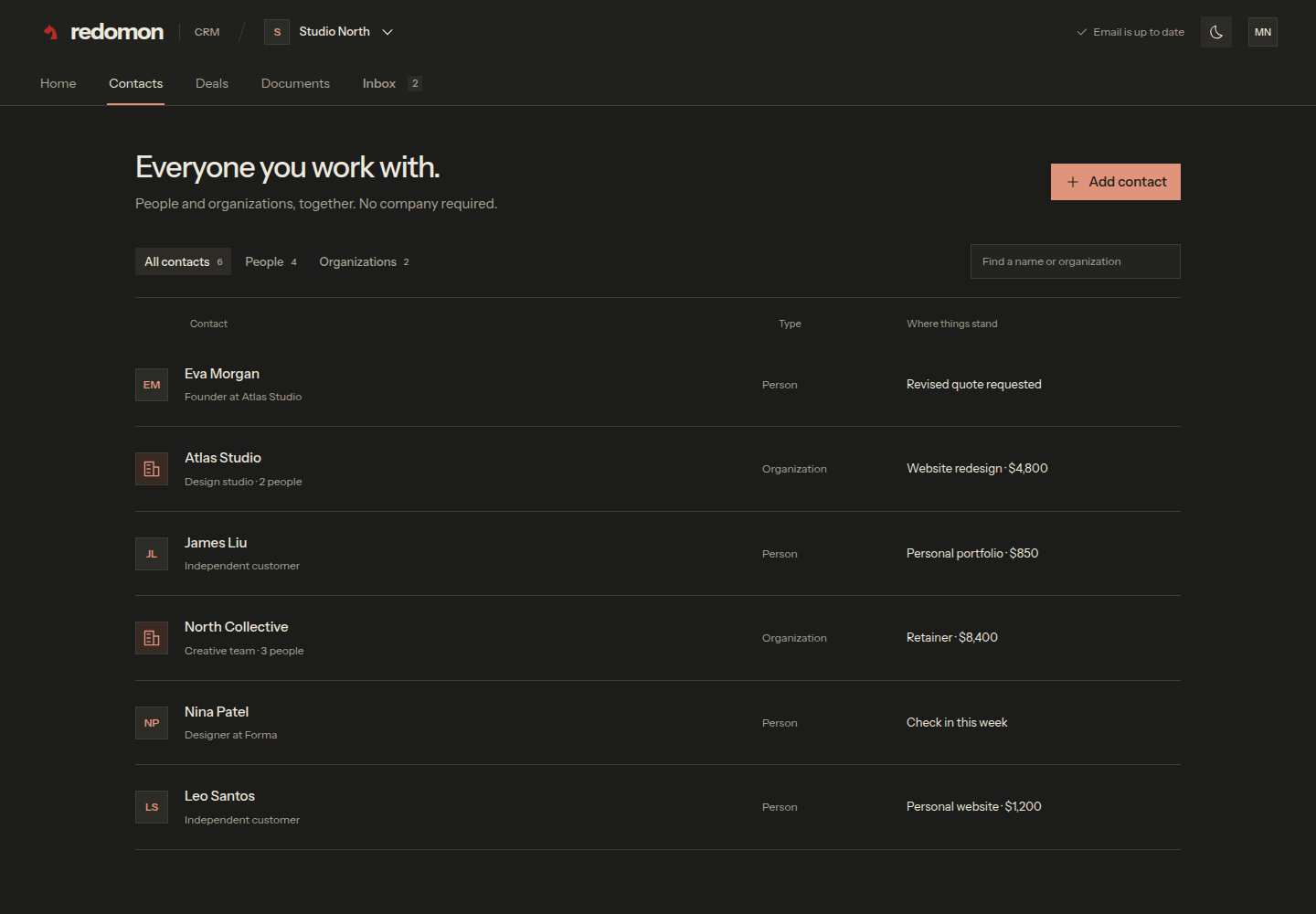
Task: Click the CRM breadcrumb label
Action: (x=207, y=32)
